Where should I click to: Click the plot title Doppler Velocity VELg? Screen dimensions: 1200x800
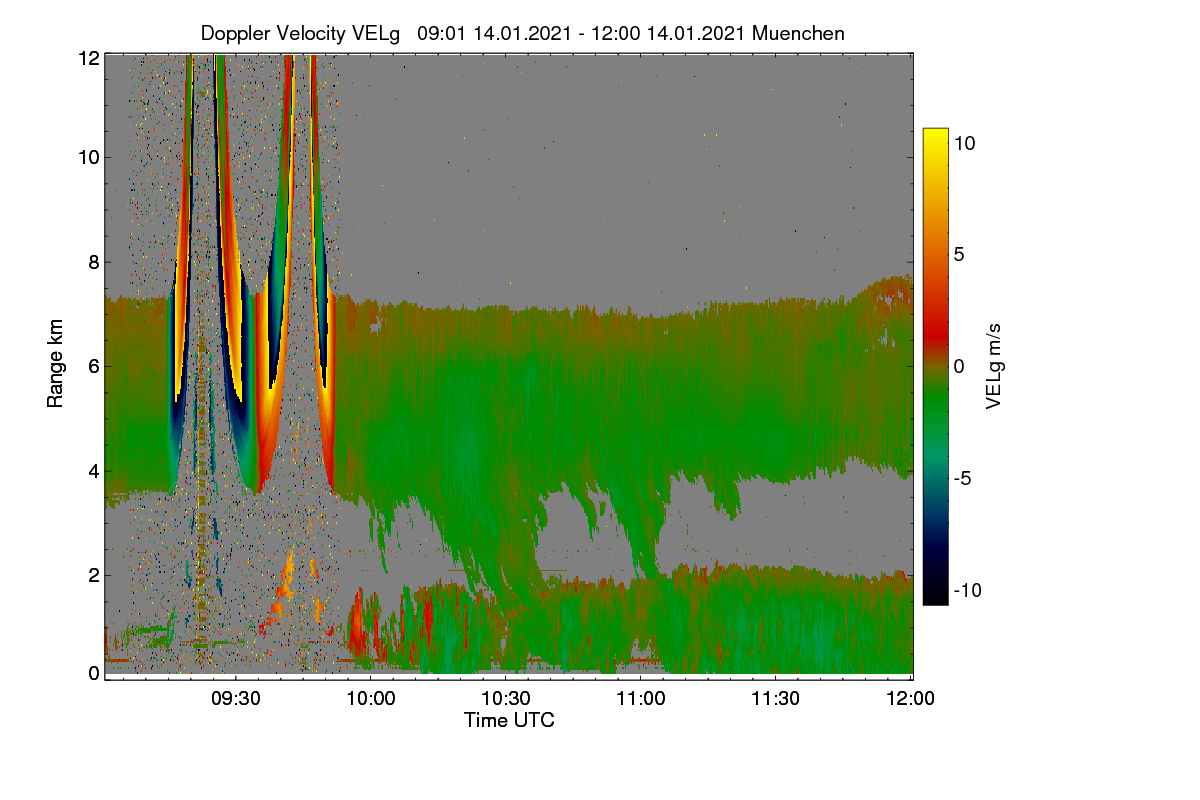[300, 33]
